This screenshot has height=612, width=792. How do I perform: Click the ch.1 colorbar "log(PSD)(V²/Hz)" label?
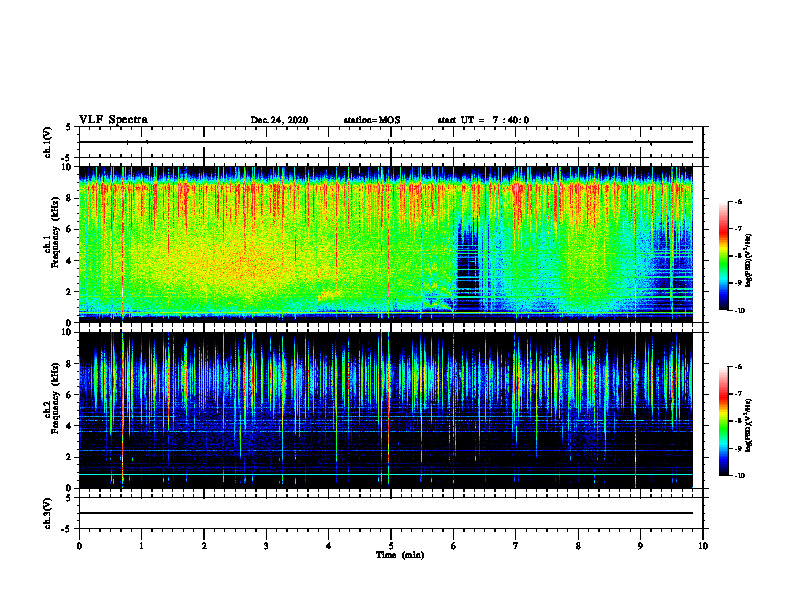[749, 261]
